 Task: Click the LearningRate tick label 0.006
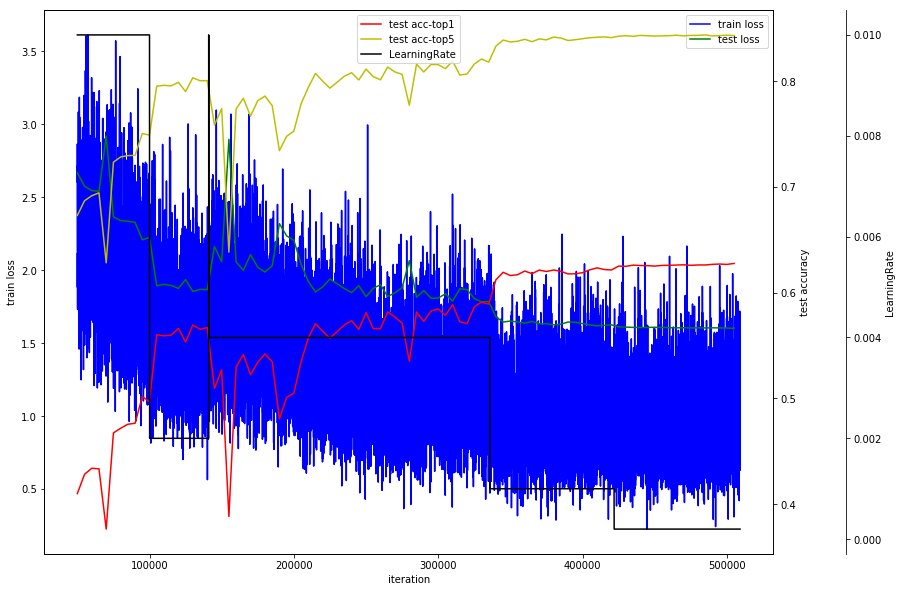pyautogui.click(x=867, y=237)
